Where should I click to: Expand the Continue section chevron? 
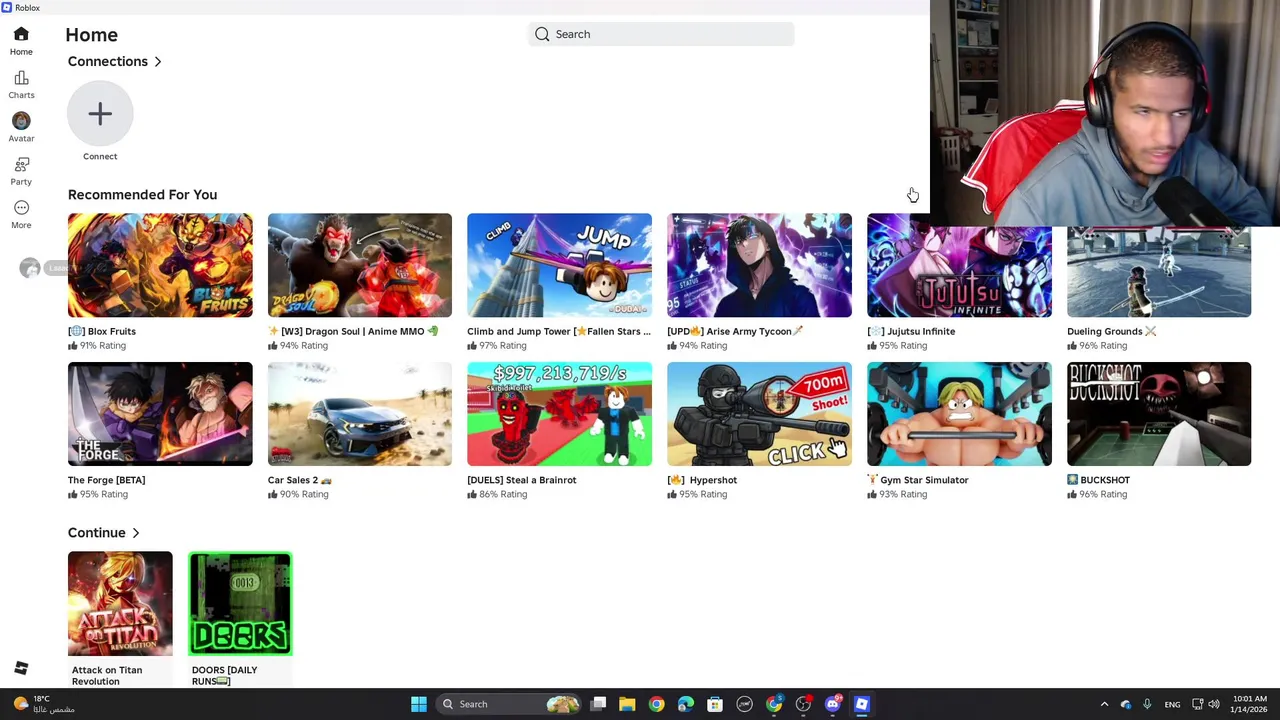click(x=136, y=533)
